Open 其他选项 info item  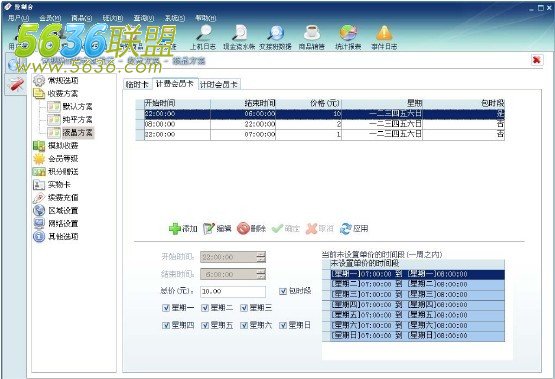pyautogui.click(x=56, y=236)
